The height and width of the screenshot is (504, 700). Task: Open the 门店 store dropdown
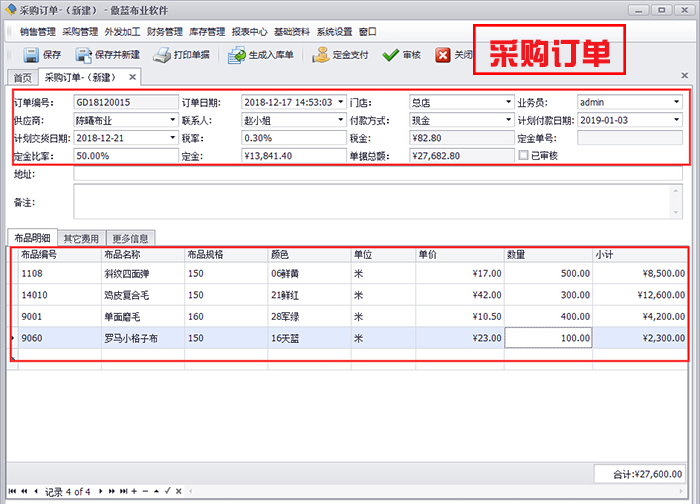click(506, 102)
